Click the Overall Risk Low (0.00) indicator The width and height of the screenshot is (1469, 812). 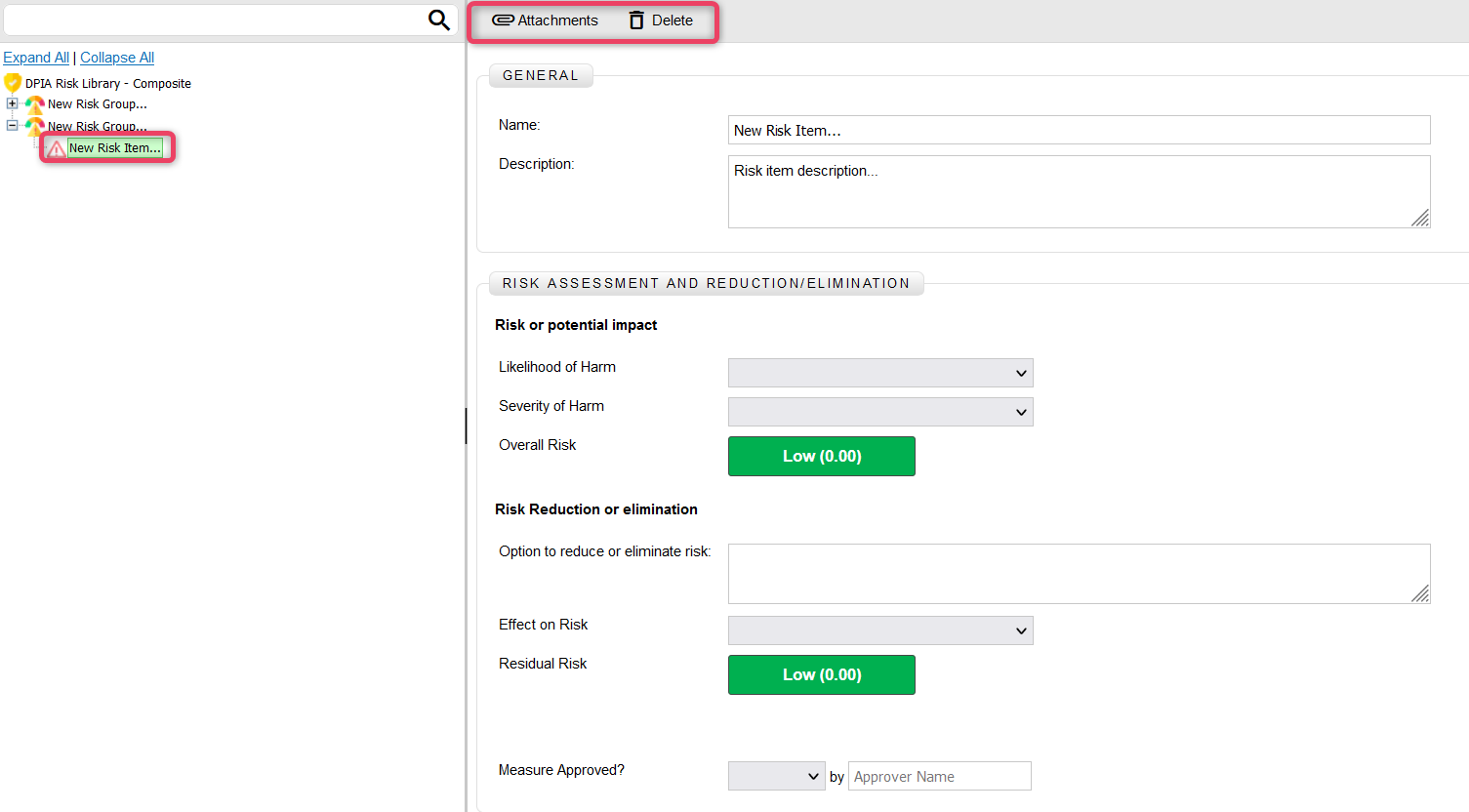[x=822, y=456]
